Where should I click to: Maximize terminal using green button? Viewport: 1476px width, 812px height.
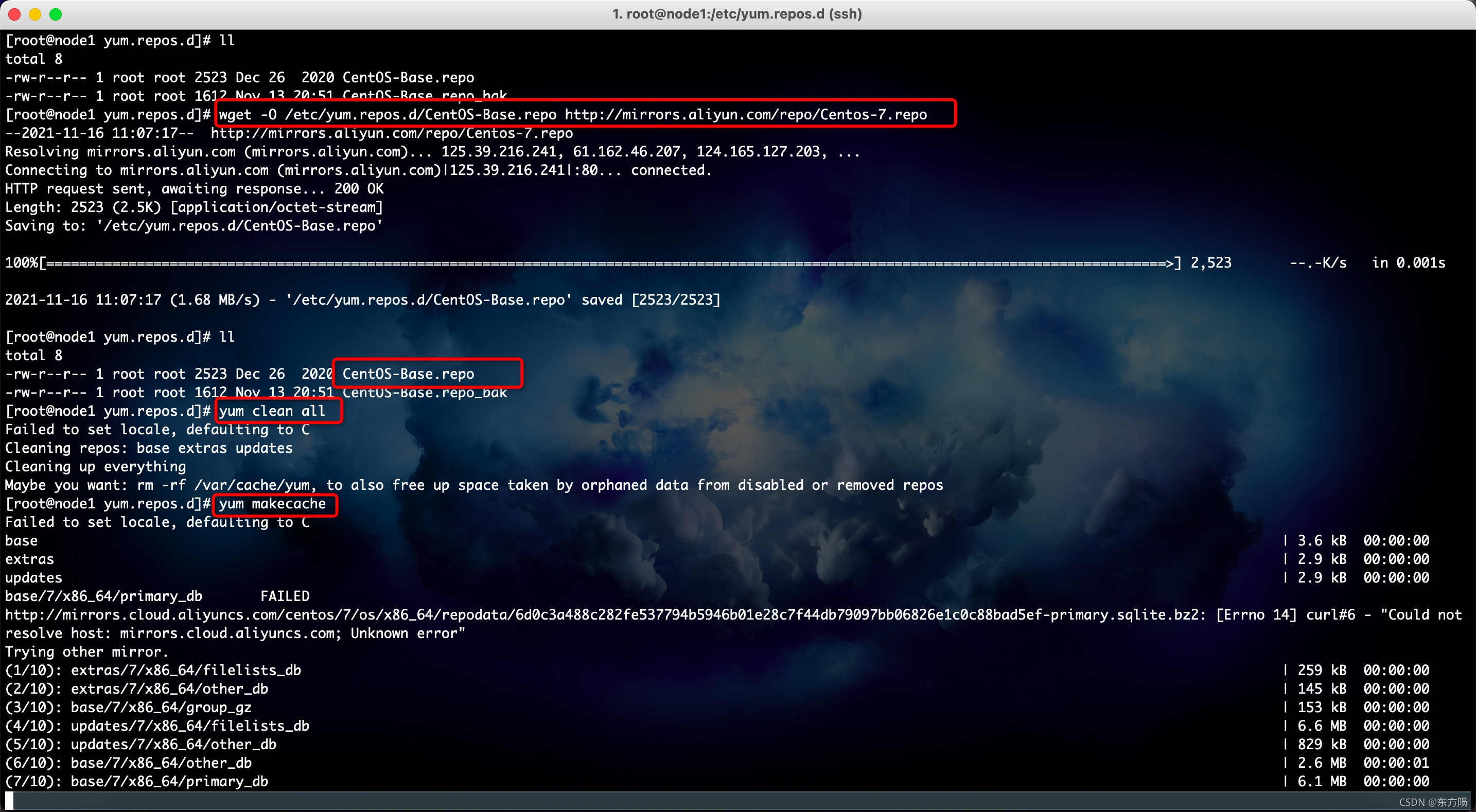(56, 14)
